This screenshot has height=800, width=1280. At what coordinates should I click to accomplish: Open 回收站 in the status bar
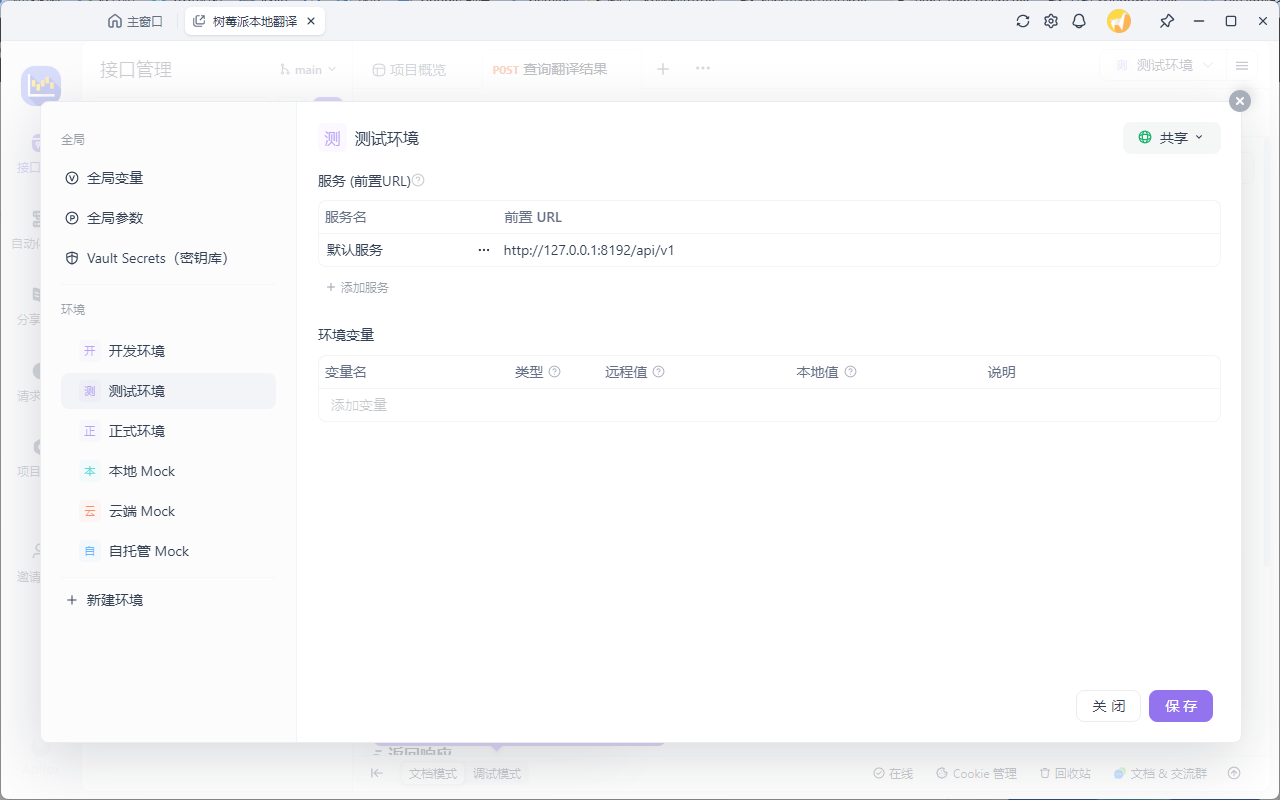(1065, 774)
